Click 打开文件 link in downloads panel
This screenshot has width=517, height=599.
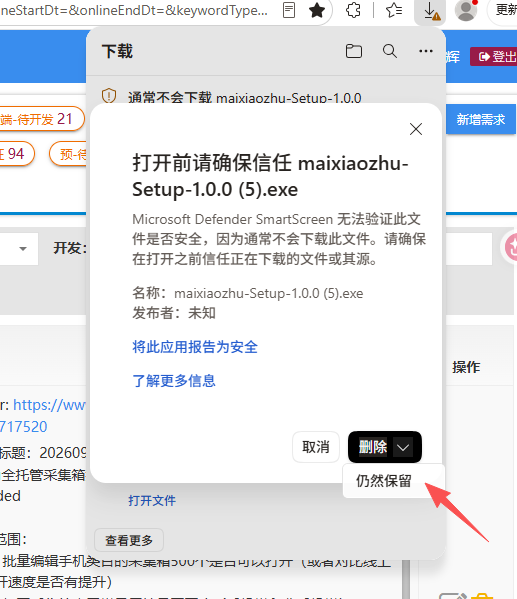152,500
